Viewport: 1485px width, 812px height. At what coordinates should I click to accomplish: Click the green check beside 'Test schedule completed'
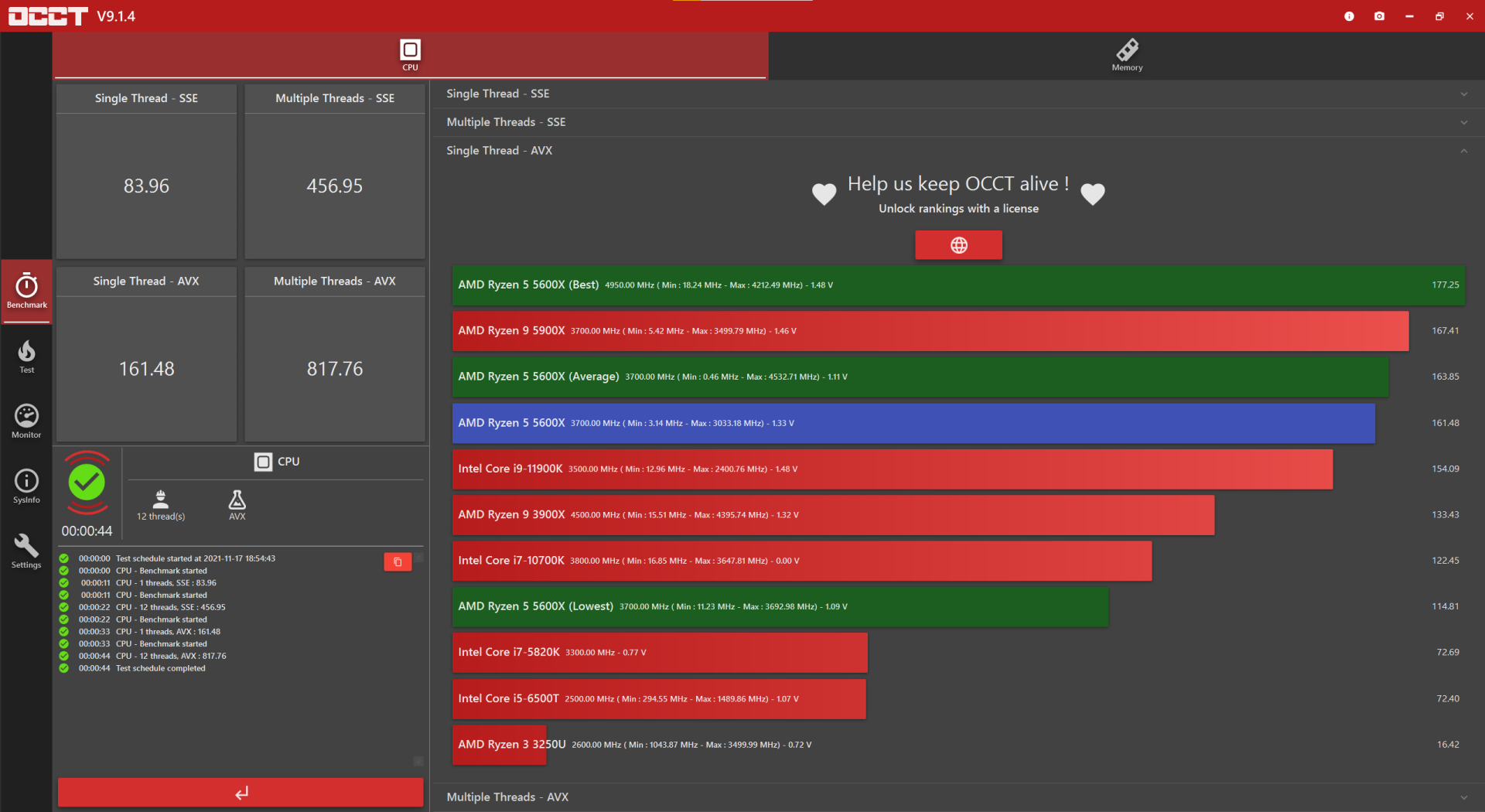click(x=64, y=668)
